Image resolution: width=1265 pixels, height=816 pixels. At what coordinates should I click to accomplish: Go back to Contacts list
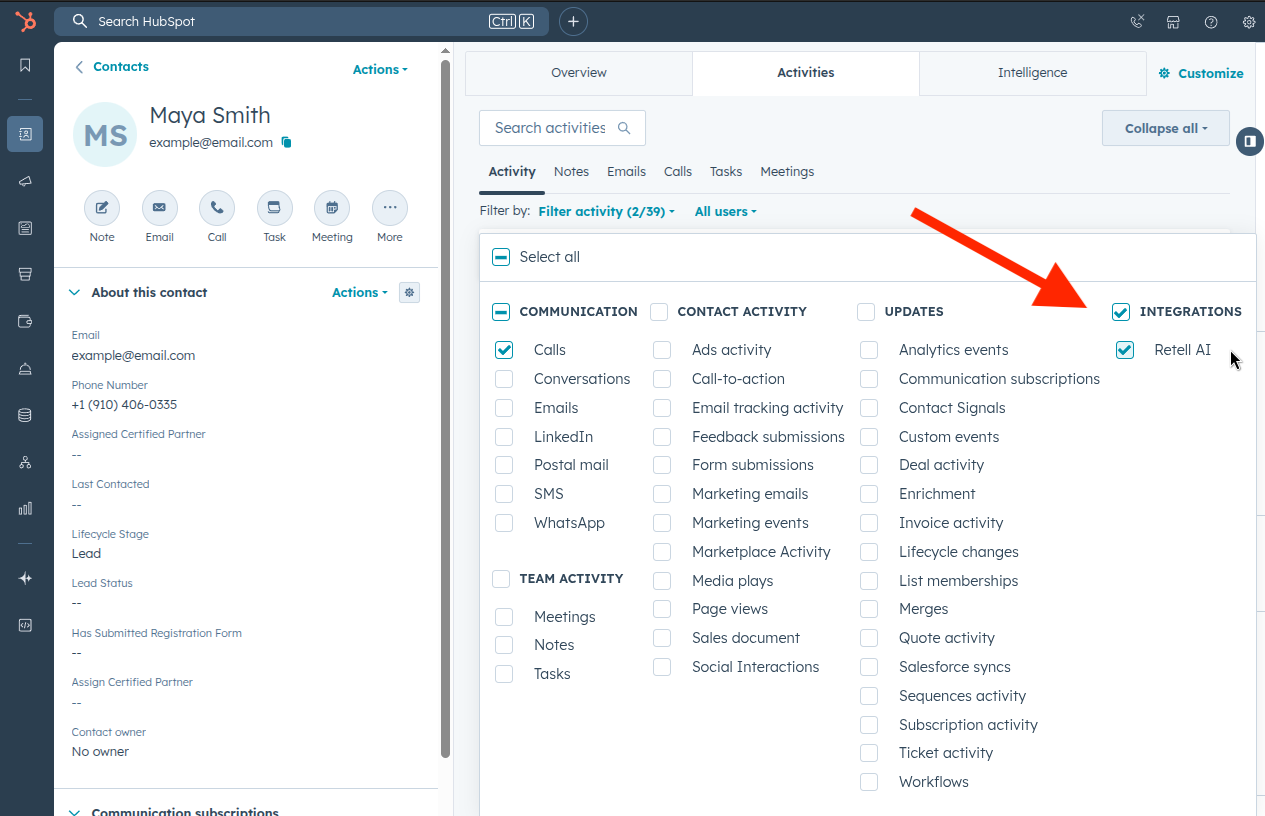coord(112,67)
